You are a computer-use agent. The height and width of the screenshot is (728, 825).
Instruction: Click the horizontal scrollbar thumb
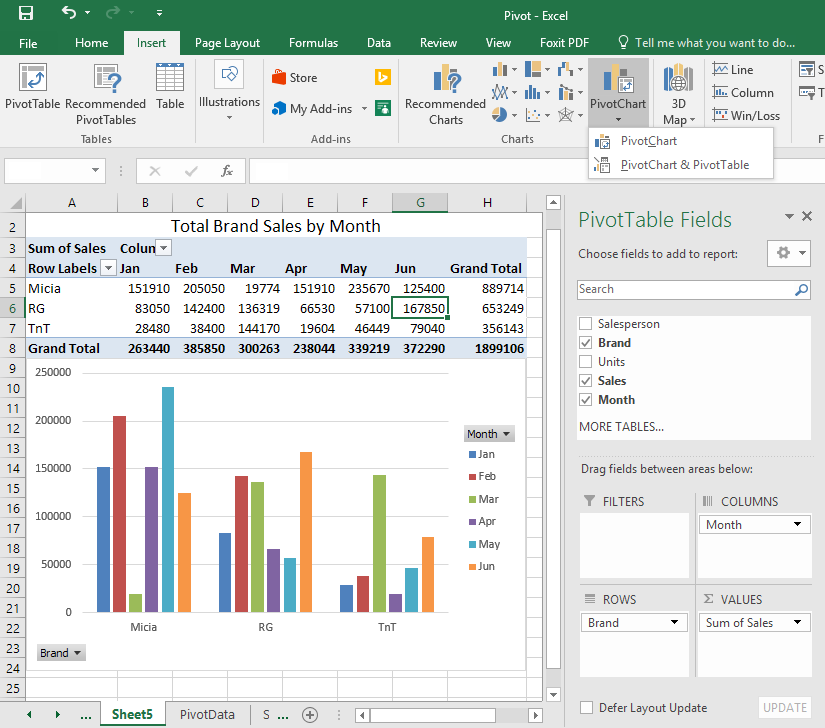(x=432, y=715)
